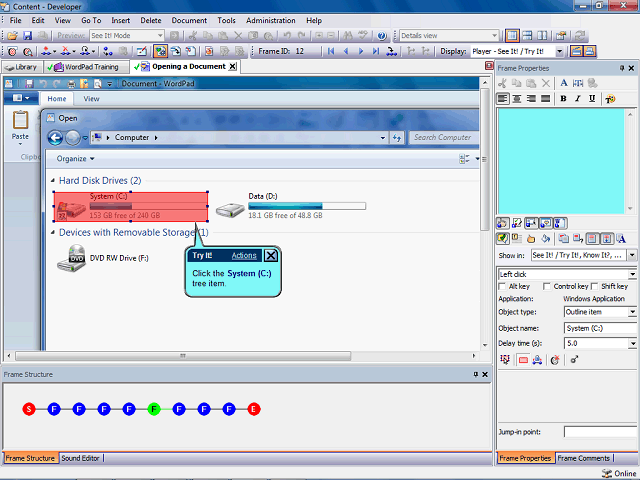Click the View tab in WordPad screenshot
The width and height of the screenshot is (640, 480).
pyautogui.click(x=91, y=99)
